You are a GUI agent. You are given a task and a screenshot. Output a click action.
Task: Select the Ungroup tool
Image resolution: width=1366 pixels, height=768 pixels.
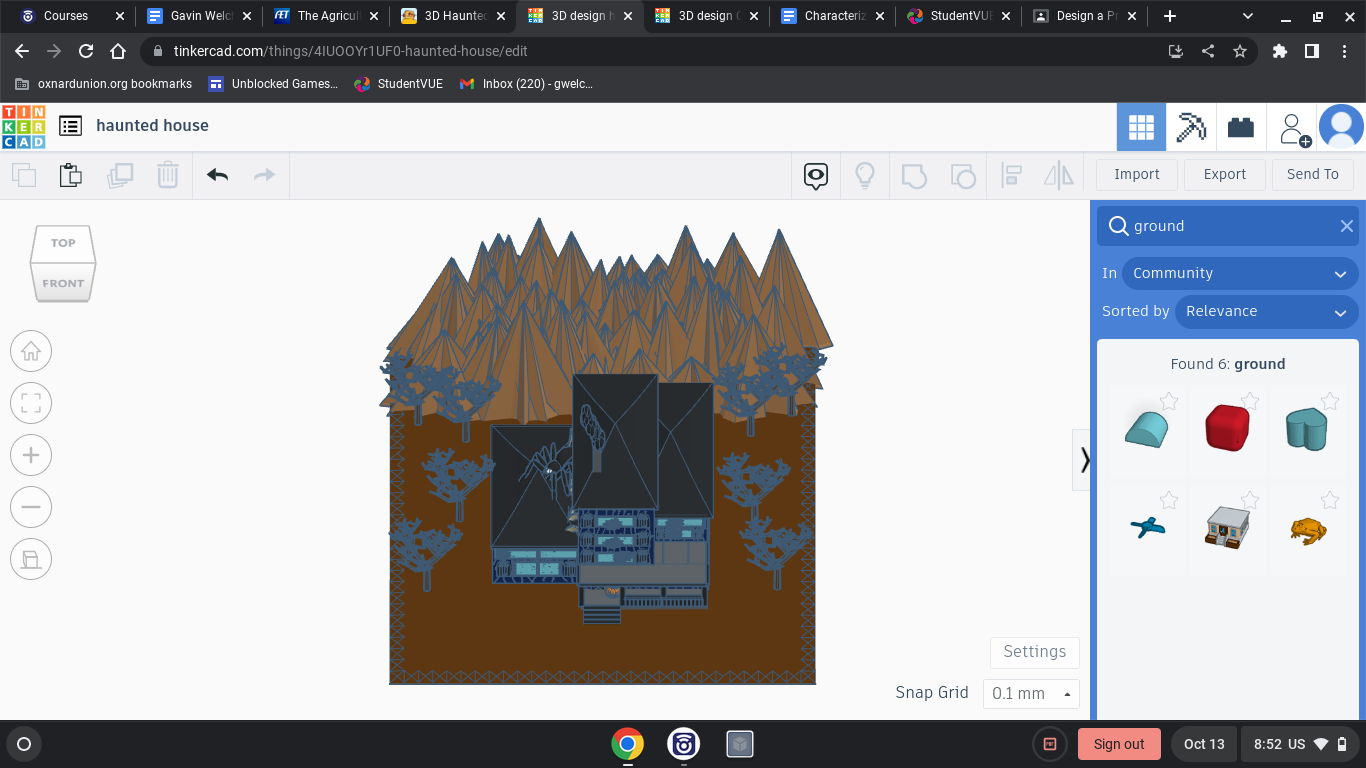pyautogui.click(x=963, y=175)
